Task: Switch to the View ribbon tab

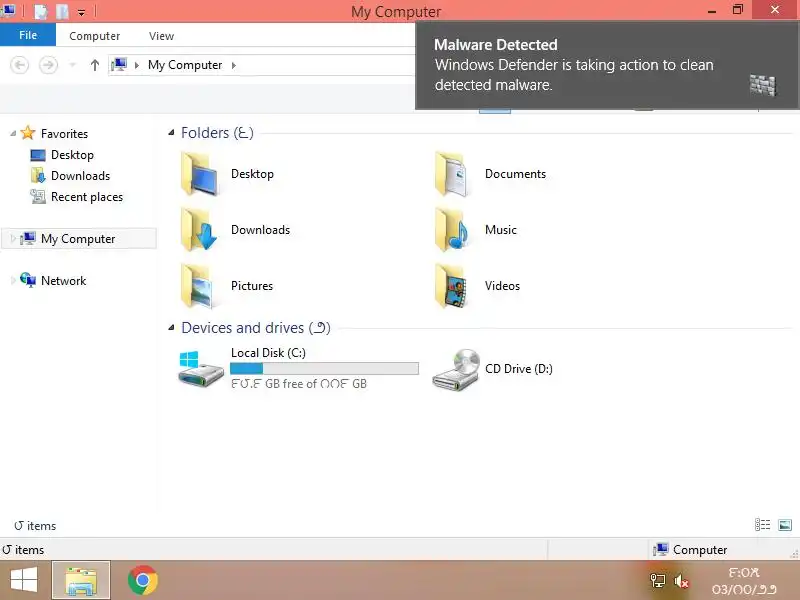Action: click(161, 36)
